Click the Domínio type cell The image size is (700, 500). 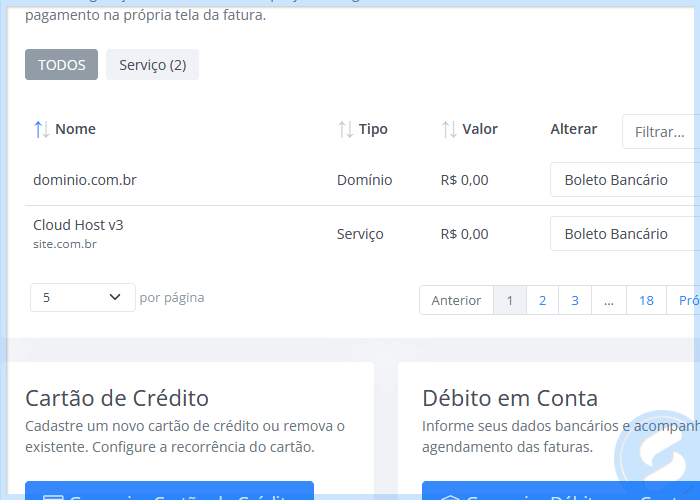(364, 180)
